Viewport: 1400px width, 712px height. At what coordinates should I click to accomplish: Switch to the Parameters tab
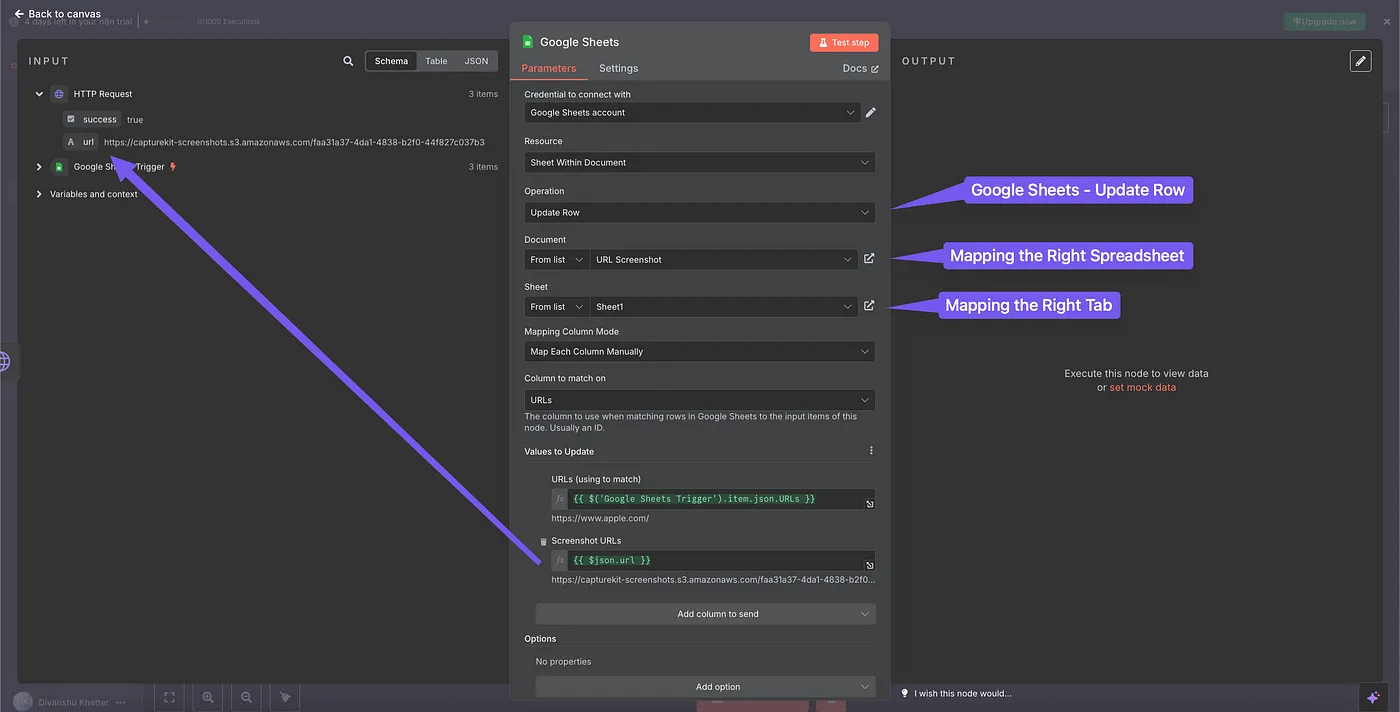click(549, 68)
